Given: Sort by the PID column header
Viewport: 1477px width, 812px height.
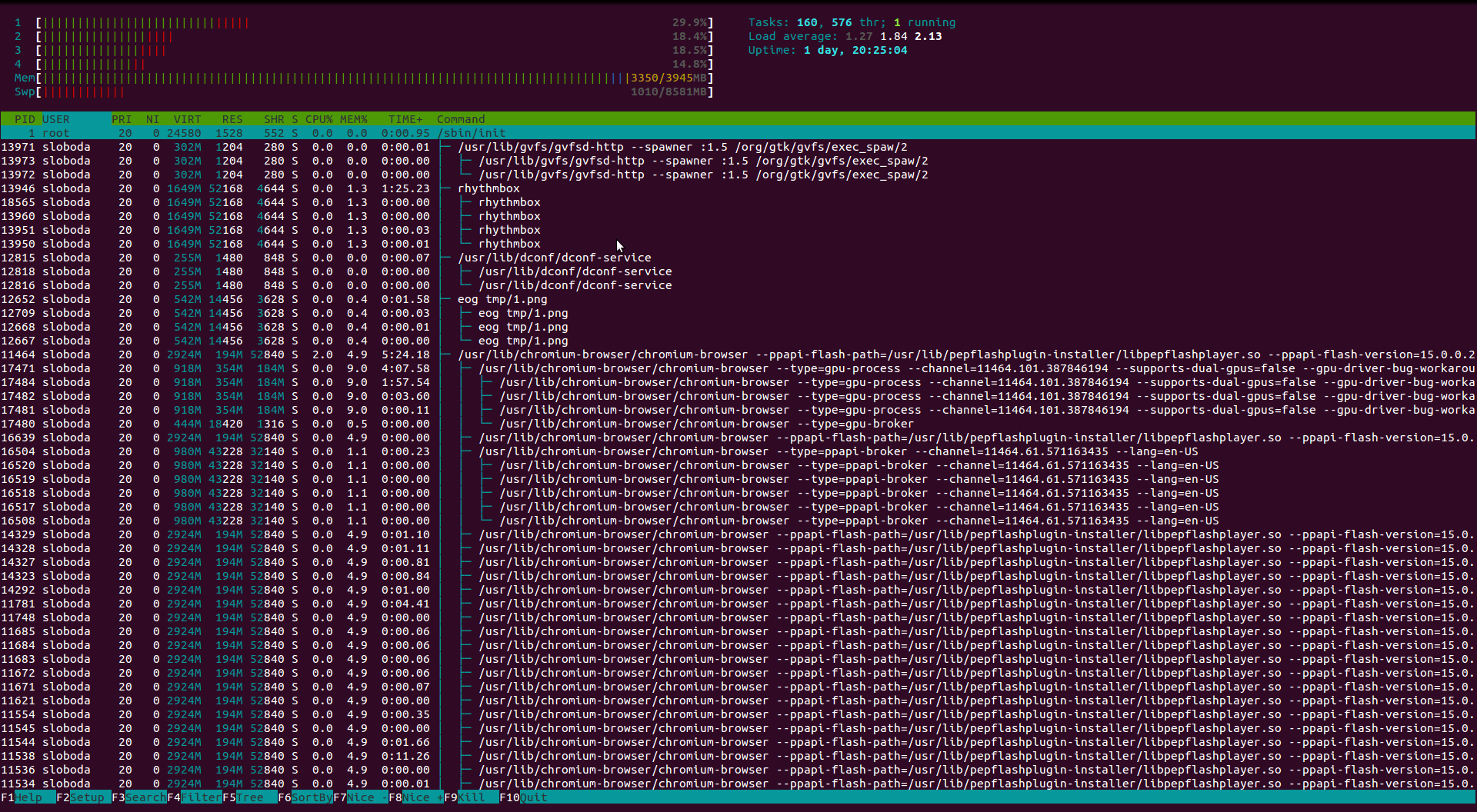Looking at the screenshot, I should (x=25, y=119).
